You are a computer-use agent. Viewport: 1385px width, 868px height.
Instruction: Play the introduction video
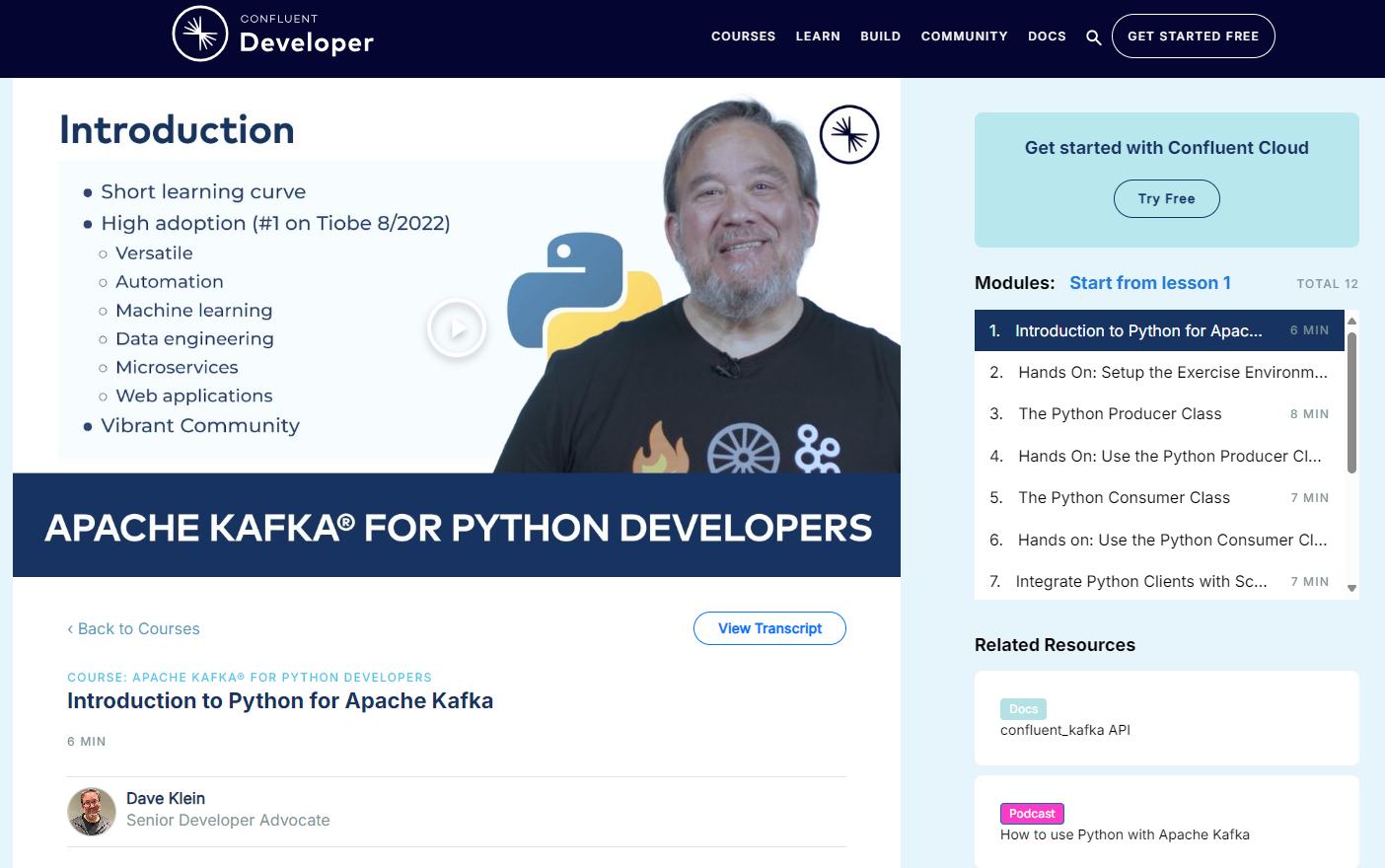click(x=457, y=327)
